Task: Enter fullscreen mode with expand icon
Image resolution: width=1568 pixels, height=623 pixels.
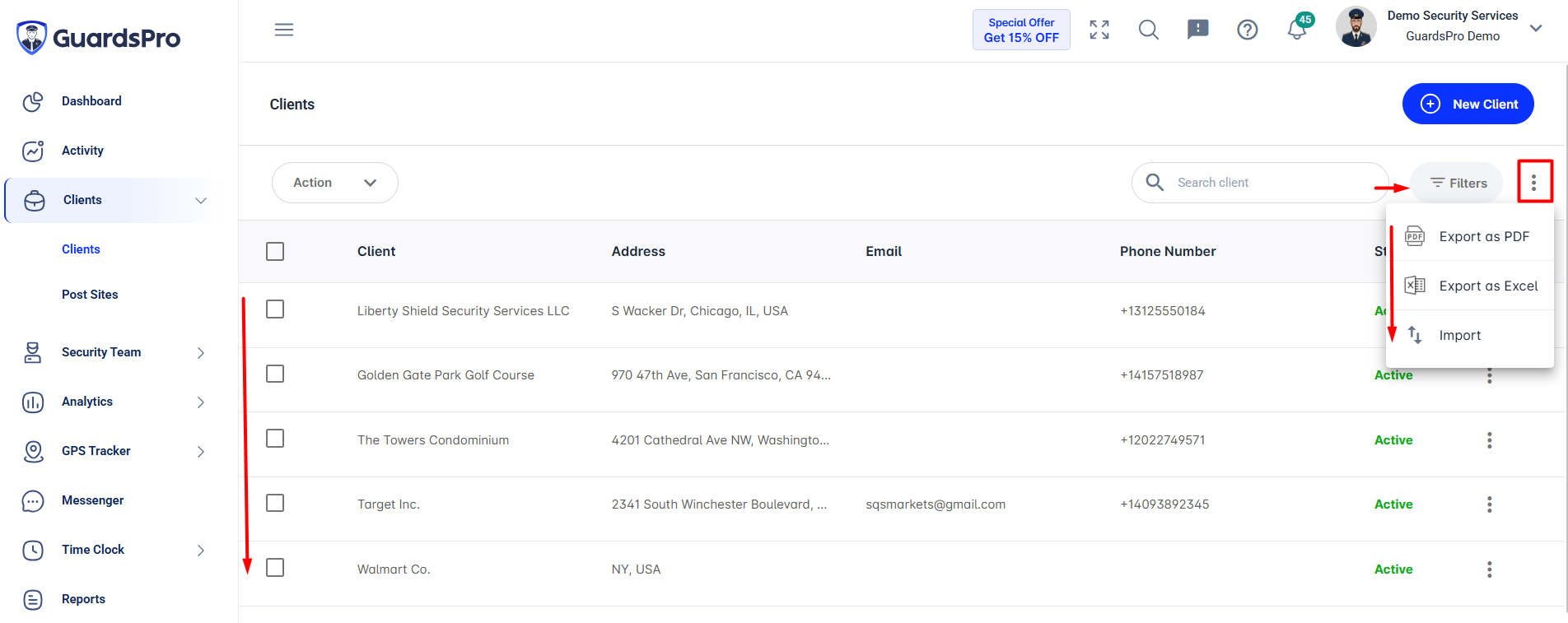Action: point(1099,30)
